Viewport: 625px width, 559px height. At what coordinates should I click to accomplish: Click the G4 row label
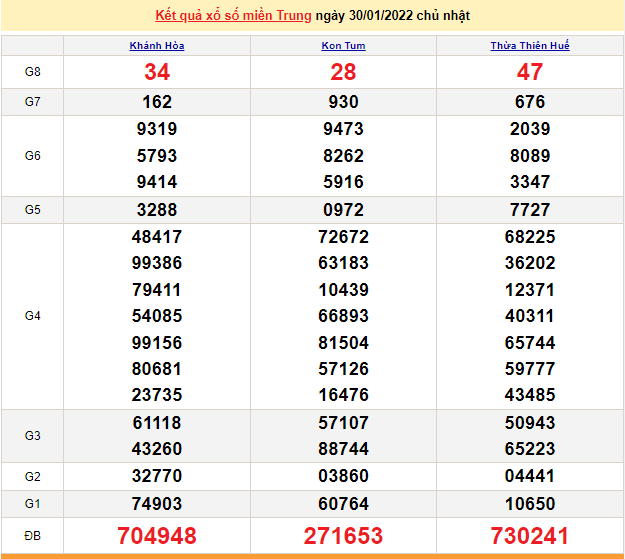32,316
